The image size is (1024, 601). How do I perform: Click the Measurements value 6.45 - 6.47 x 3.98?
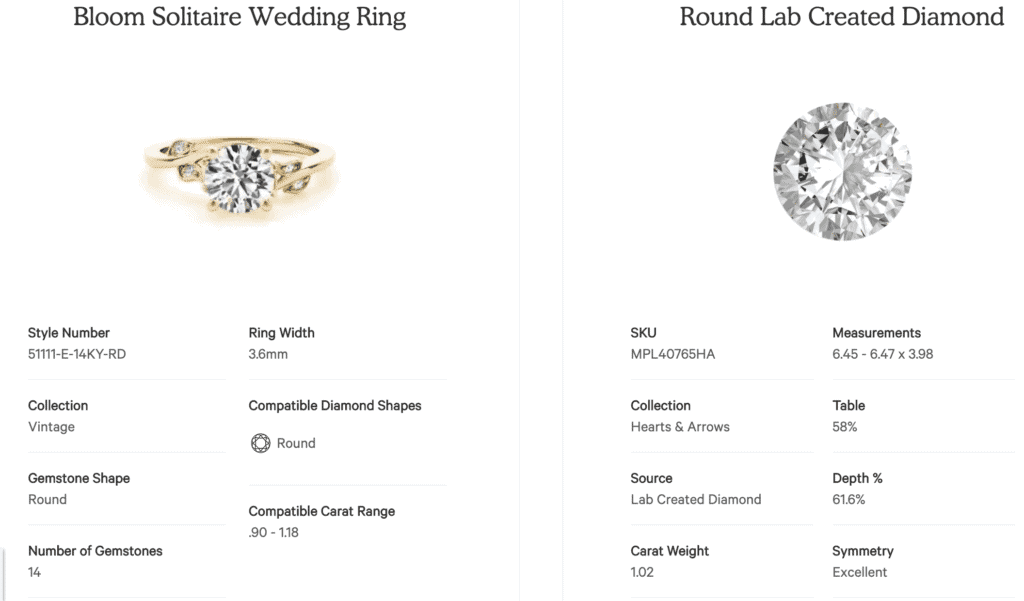882,354
